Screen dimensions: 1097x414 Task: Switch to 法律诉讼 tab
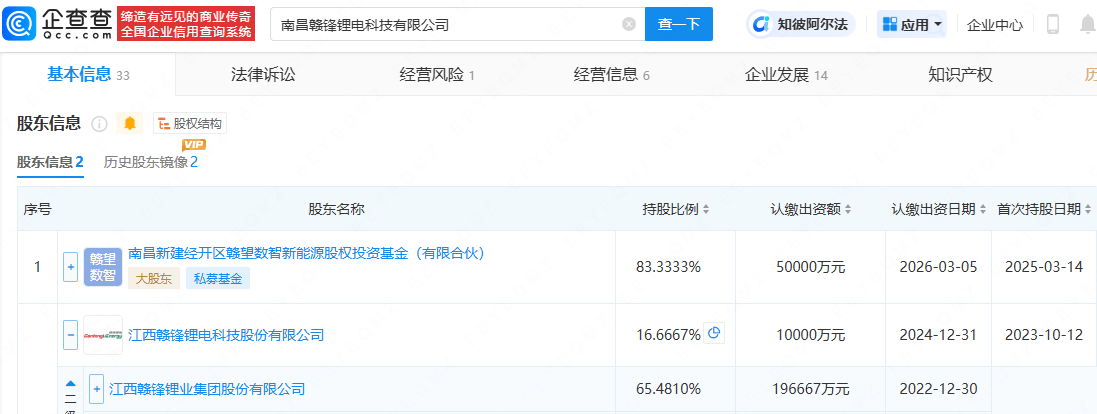click(x=263, y=75)
